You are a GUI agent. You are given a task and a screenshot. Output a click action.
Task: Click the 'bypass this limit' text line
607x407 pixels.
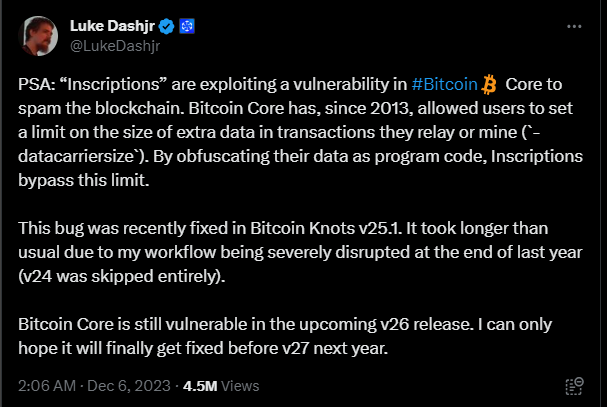[84, 180]
